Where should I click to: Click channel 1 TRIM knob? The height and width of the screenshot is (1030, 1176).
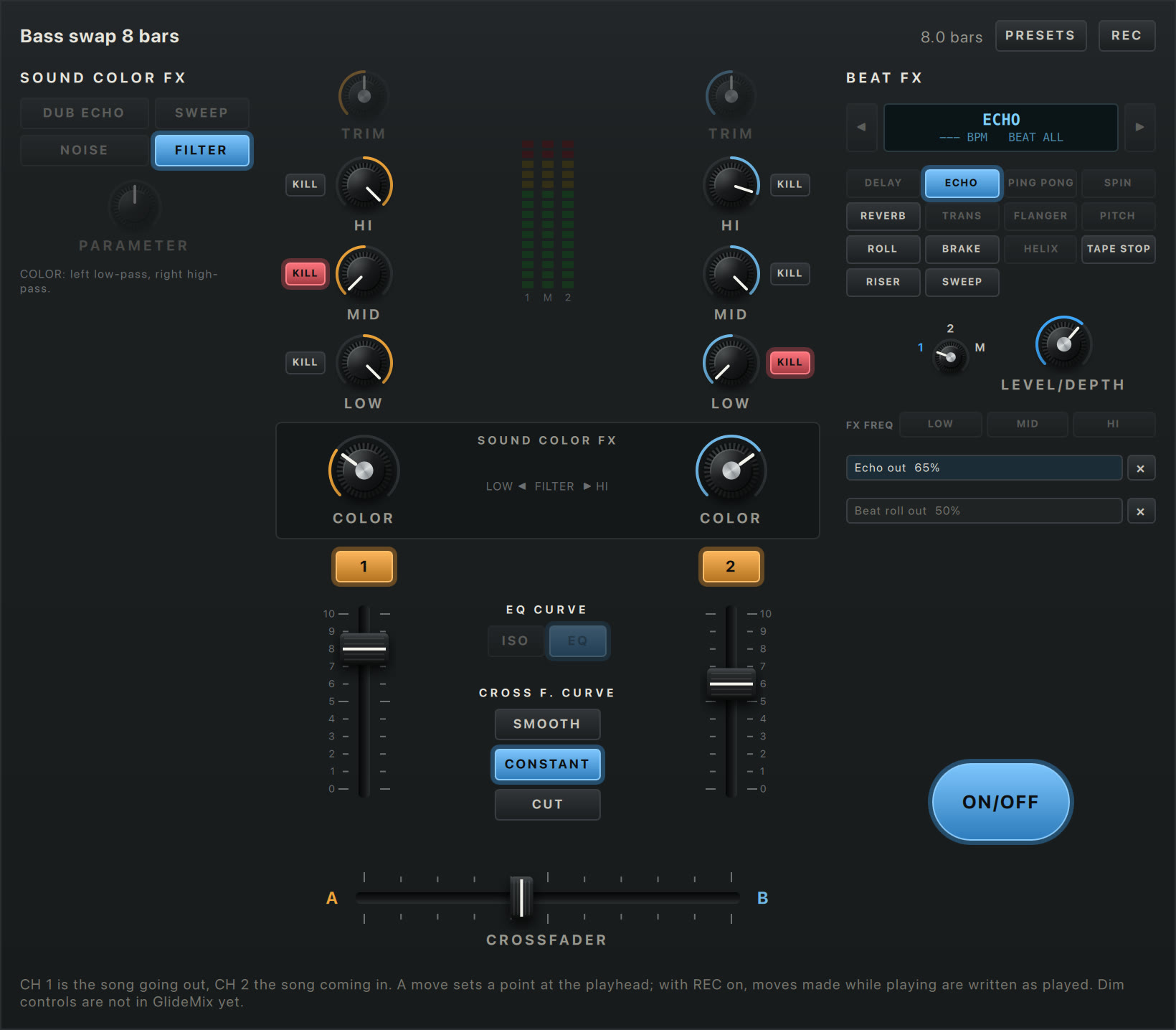(x=364, y=95)
